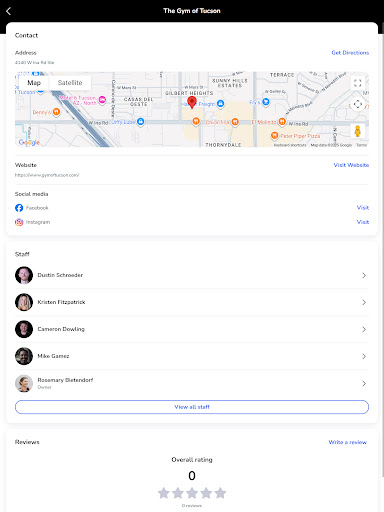The height and width of the screenshot is (512, 384).
Task: Open Kristen Fitzpatrick's avatar
Action: (24, 302)
